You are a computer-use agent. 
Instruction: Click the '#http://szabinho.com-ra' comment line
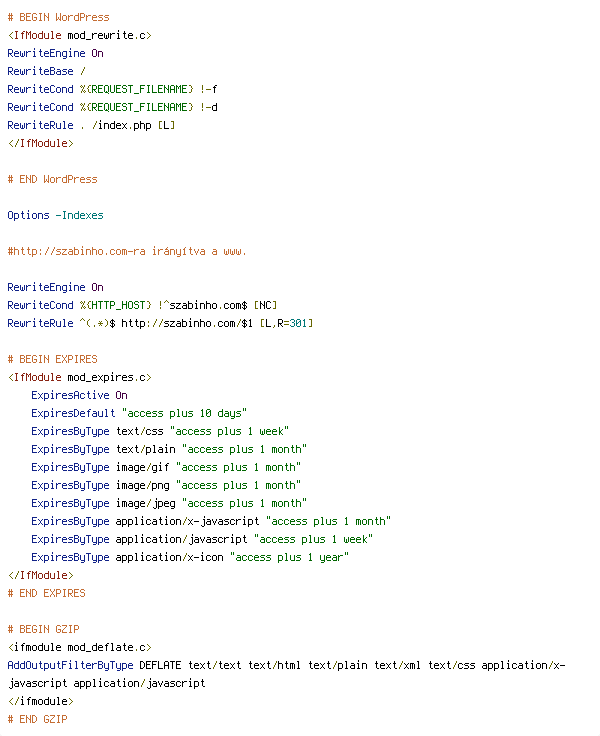pos(127,252)
